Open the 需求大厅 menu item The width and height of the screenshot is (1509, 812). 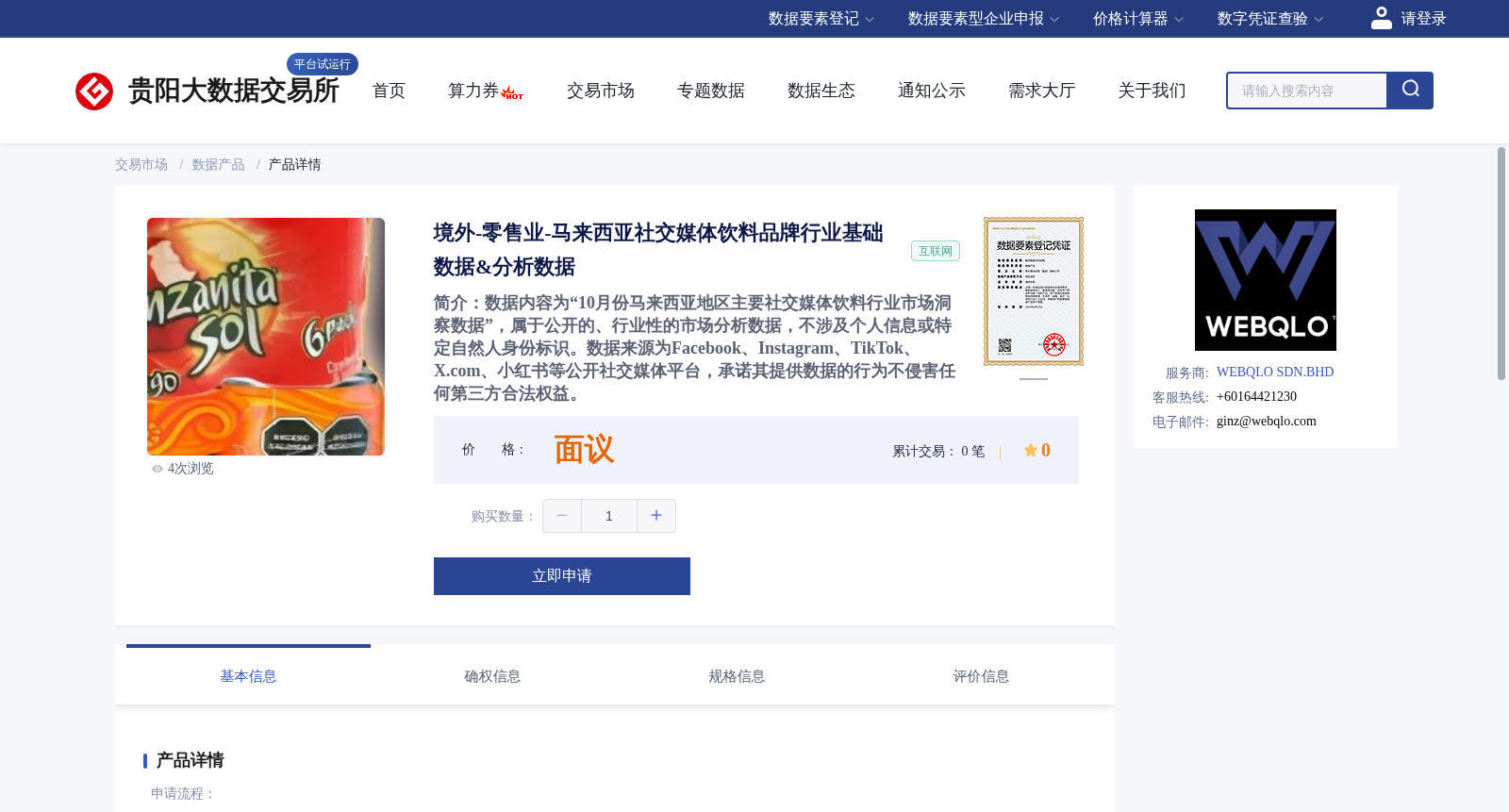(x=1042, y=91)
